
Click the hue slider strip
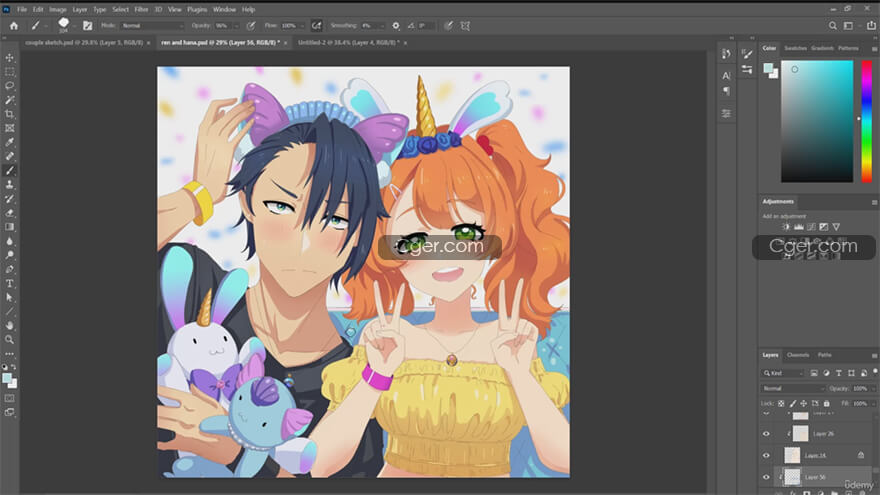[867, 121]
